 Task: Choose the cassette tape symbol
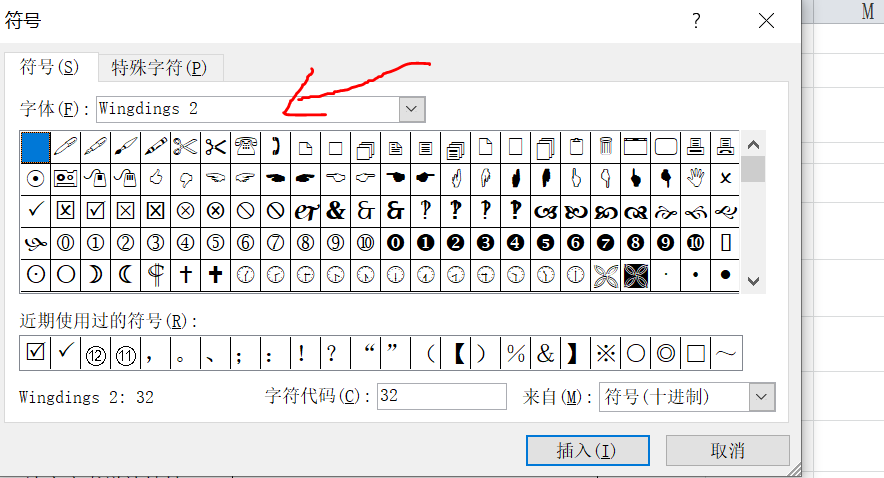pyautogui.click(x=65, y=179)
